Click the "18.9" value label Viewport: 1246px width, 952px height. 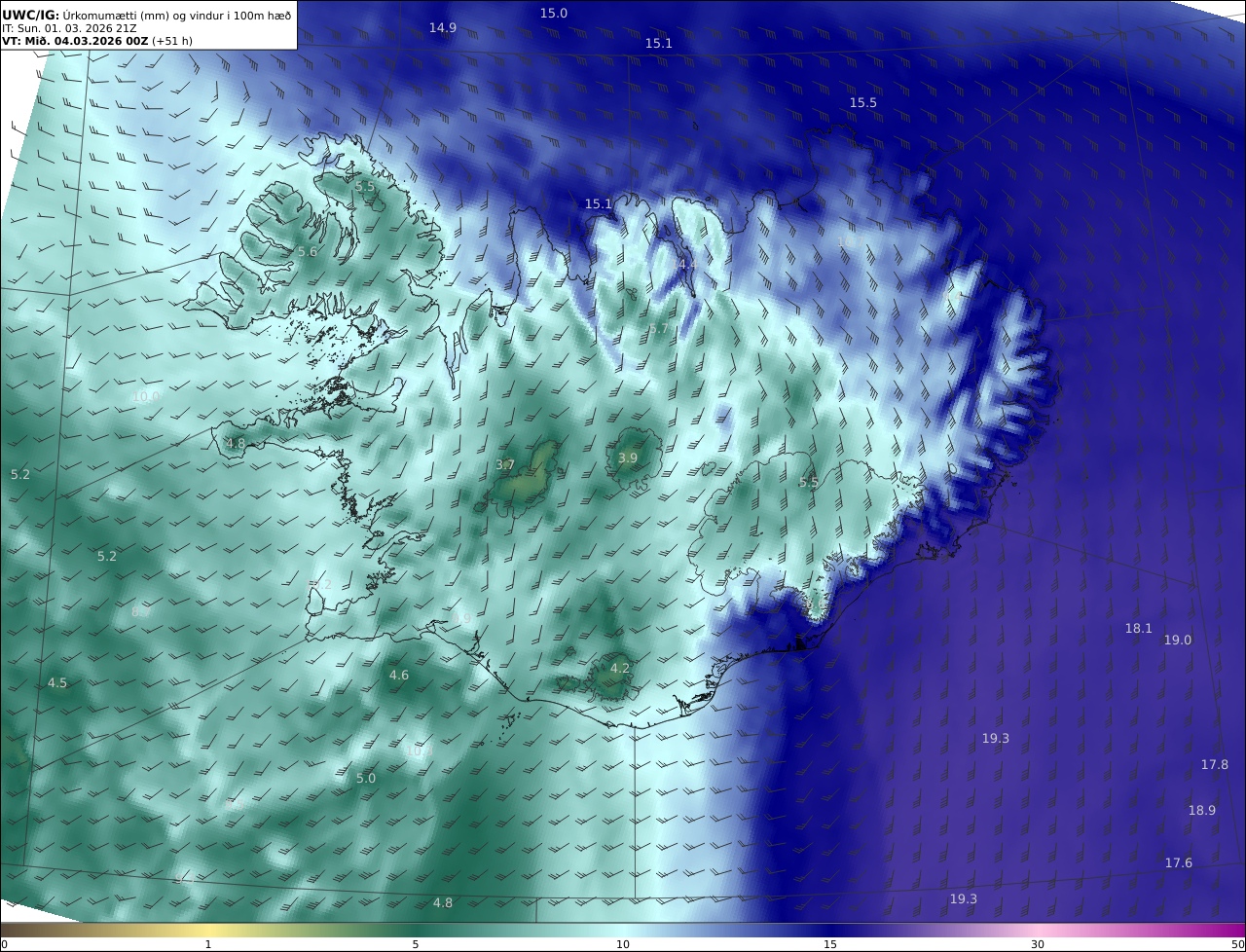pyautogui.click(x=1202, y=811)
